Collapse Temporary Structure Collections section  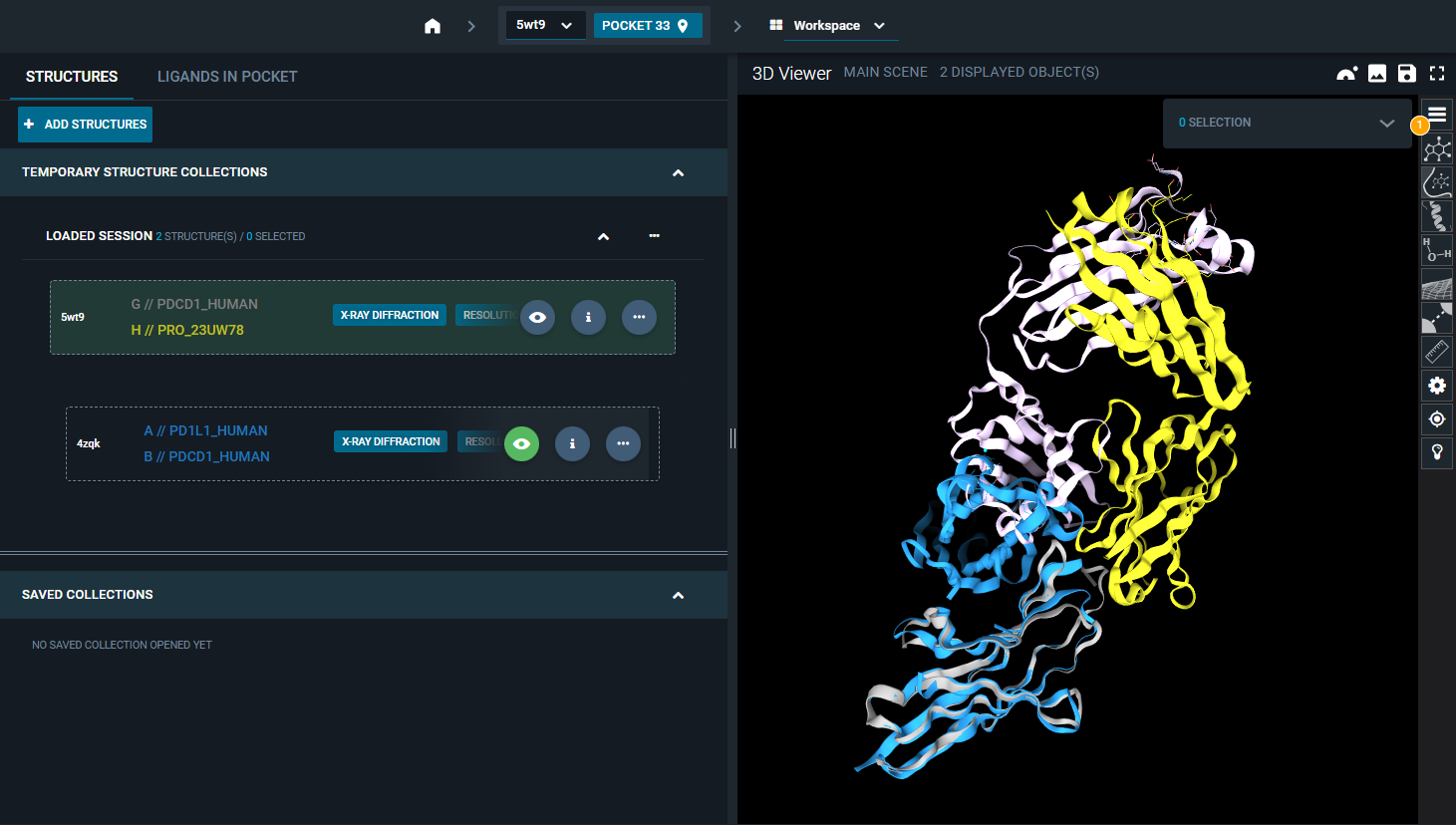click(678, 172)
